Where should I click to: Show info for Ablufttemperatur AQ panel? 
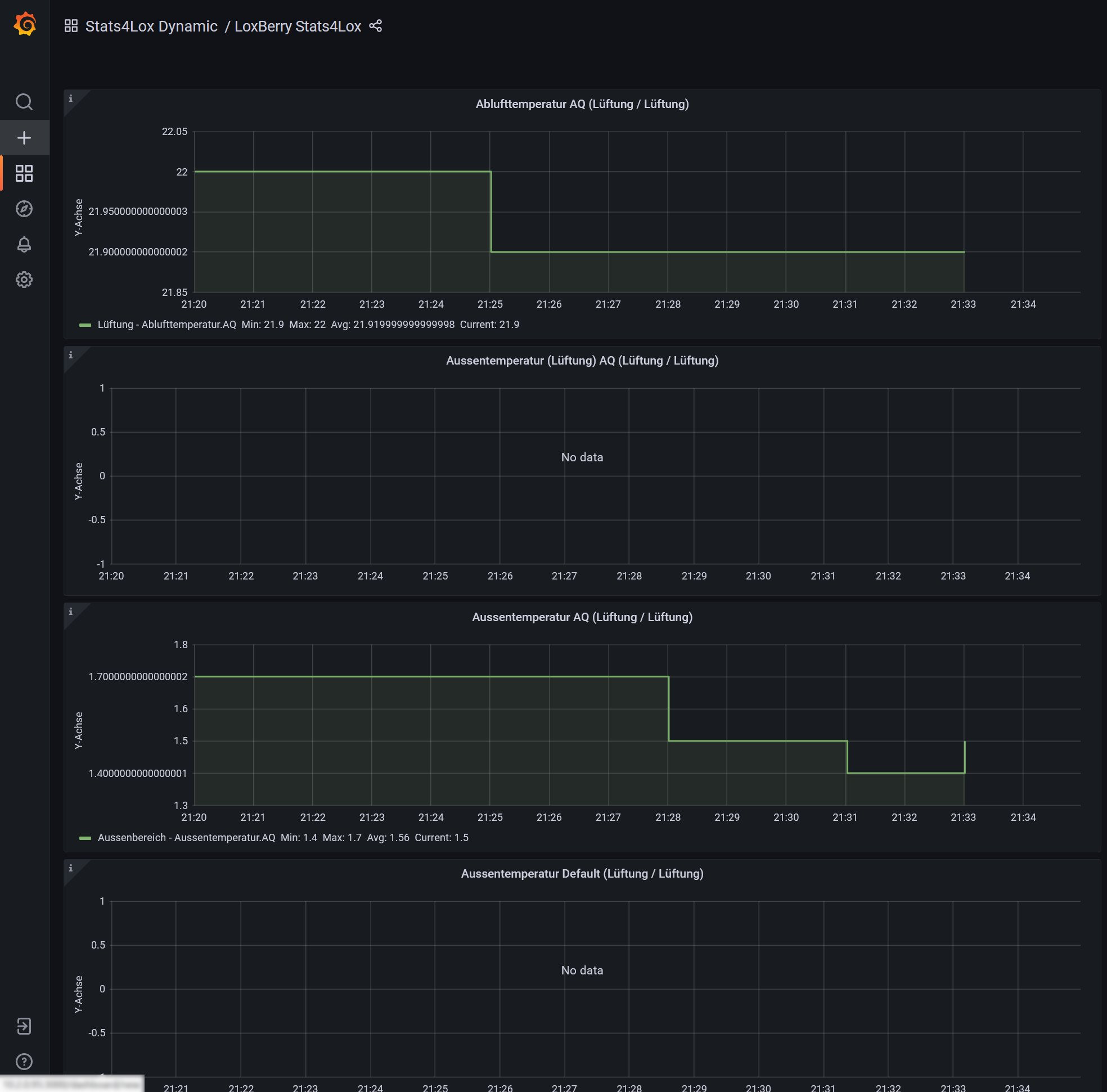click(71, 98)
